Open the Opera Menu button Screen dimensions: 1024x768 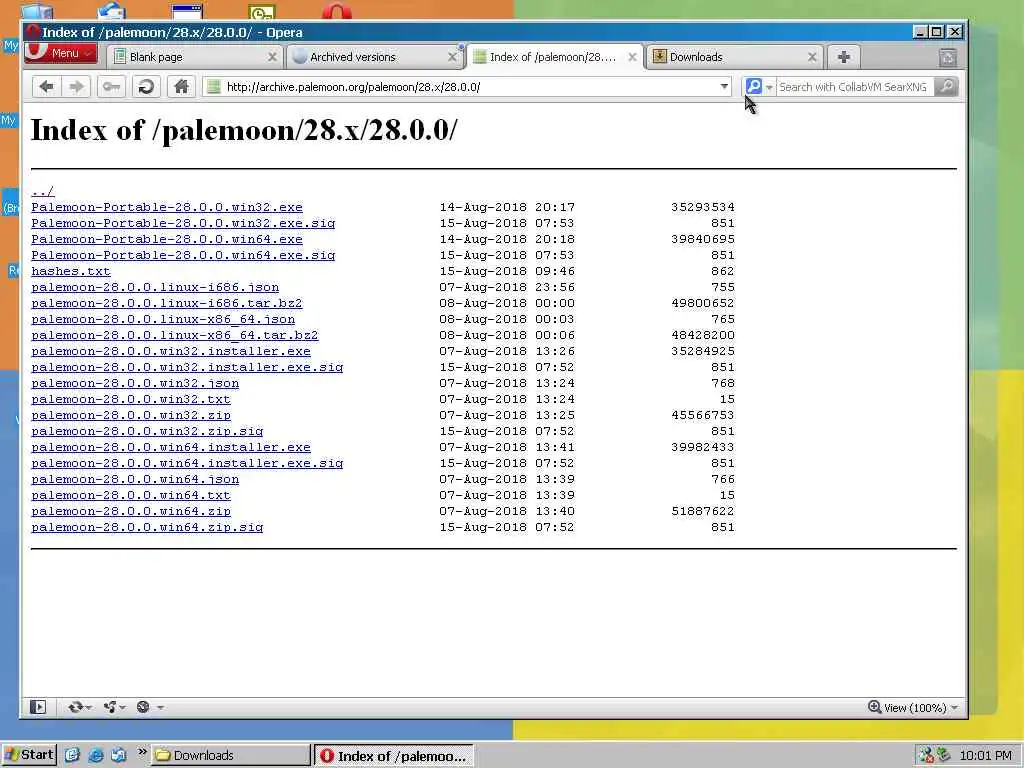pyautogui.click(x=61, y=54)
